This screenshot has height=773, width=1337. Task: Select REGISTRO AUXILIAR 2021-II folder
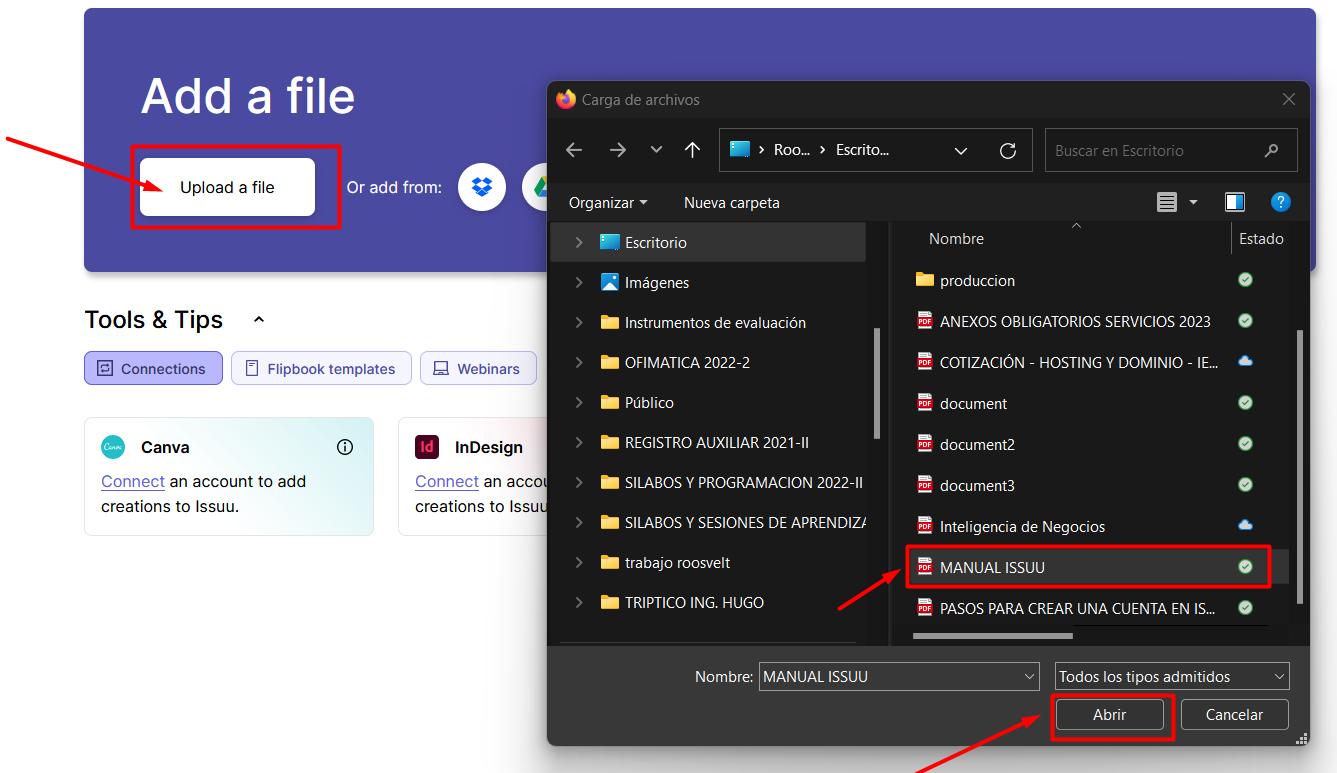(716, 442)
